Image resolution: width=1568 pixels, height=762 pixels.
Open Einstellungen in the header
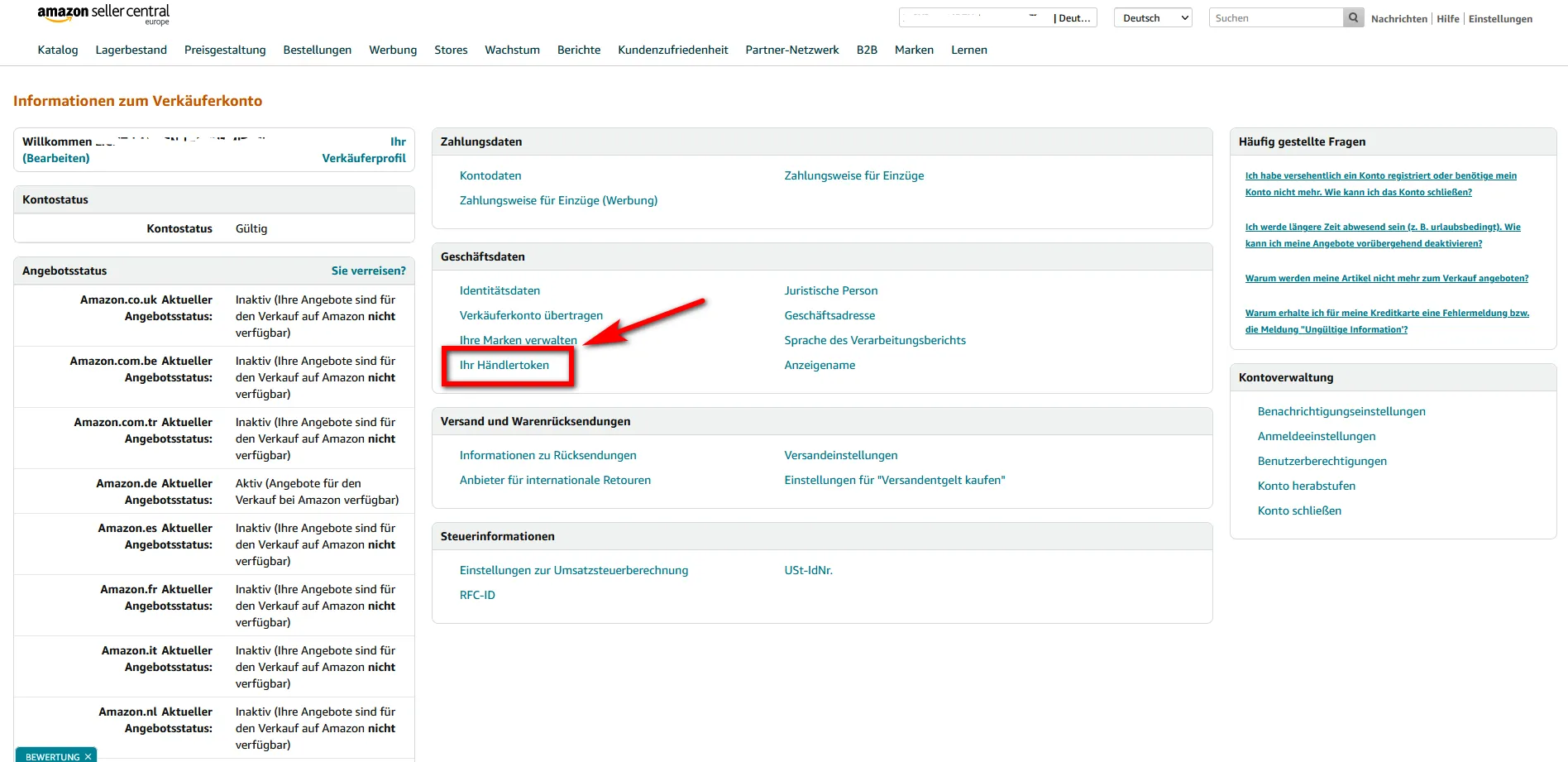pyautogui.click(x=1500, y=19)
